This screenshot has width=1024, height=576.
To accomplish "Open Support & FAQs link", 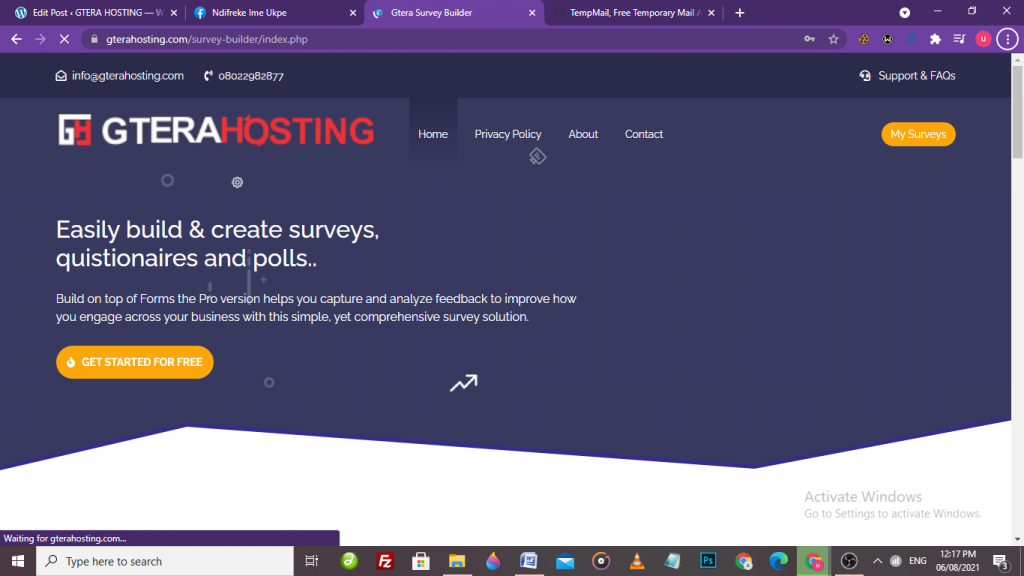I will coord(907,76).
